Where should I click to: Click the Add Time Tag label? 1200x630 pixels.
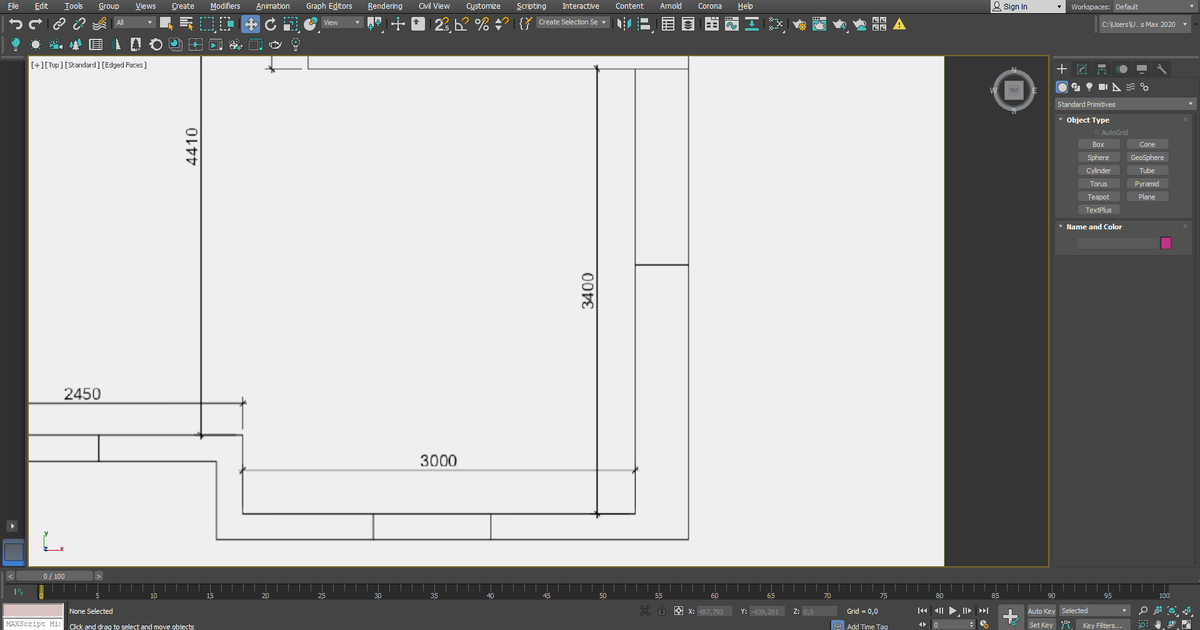pyautogui.click(x=868, y=626)
